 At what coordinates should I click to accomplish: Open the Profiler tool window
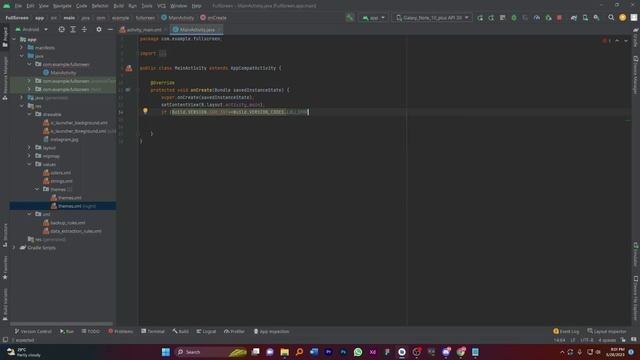(234, 331)
